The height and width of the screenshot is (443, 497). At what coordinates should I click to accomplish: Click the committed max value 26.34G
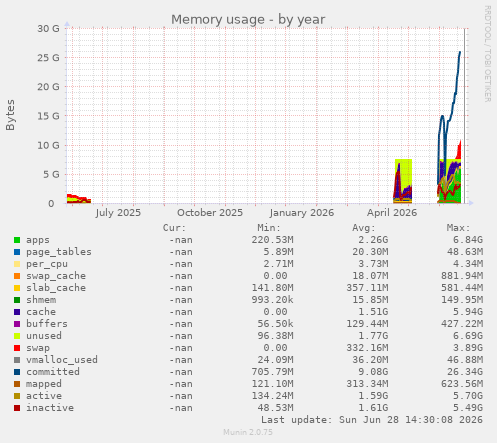pos(464,372)
